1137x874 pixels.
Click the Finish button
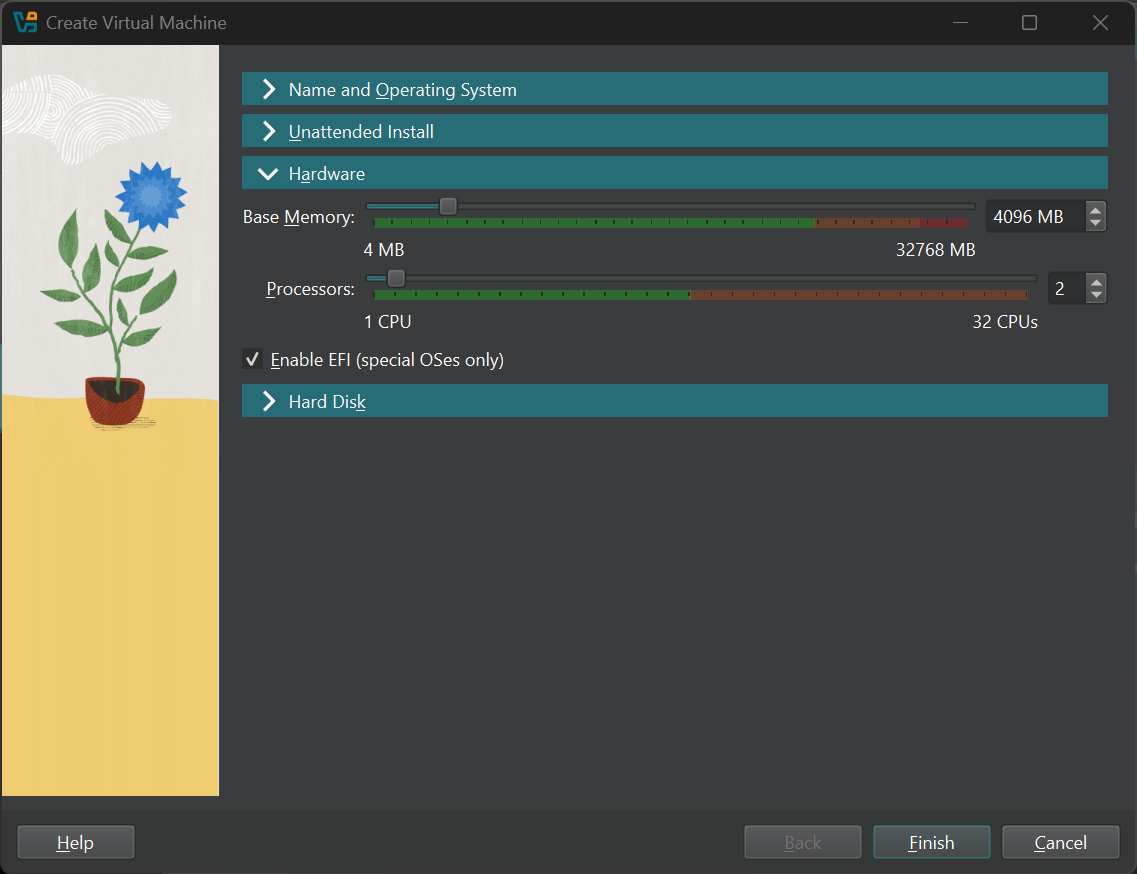point(932,843)
